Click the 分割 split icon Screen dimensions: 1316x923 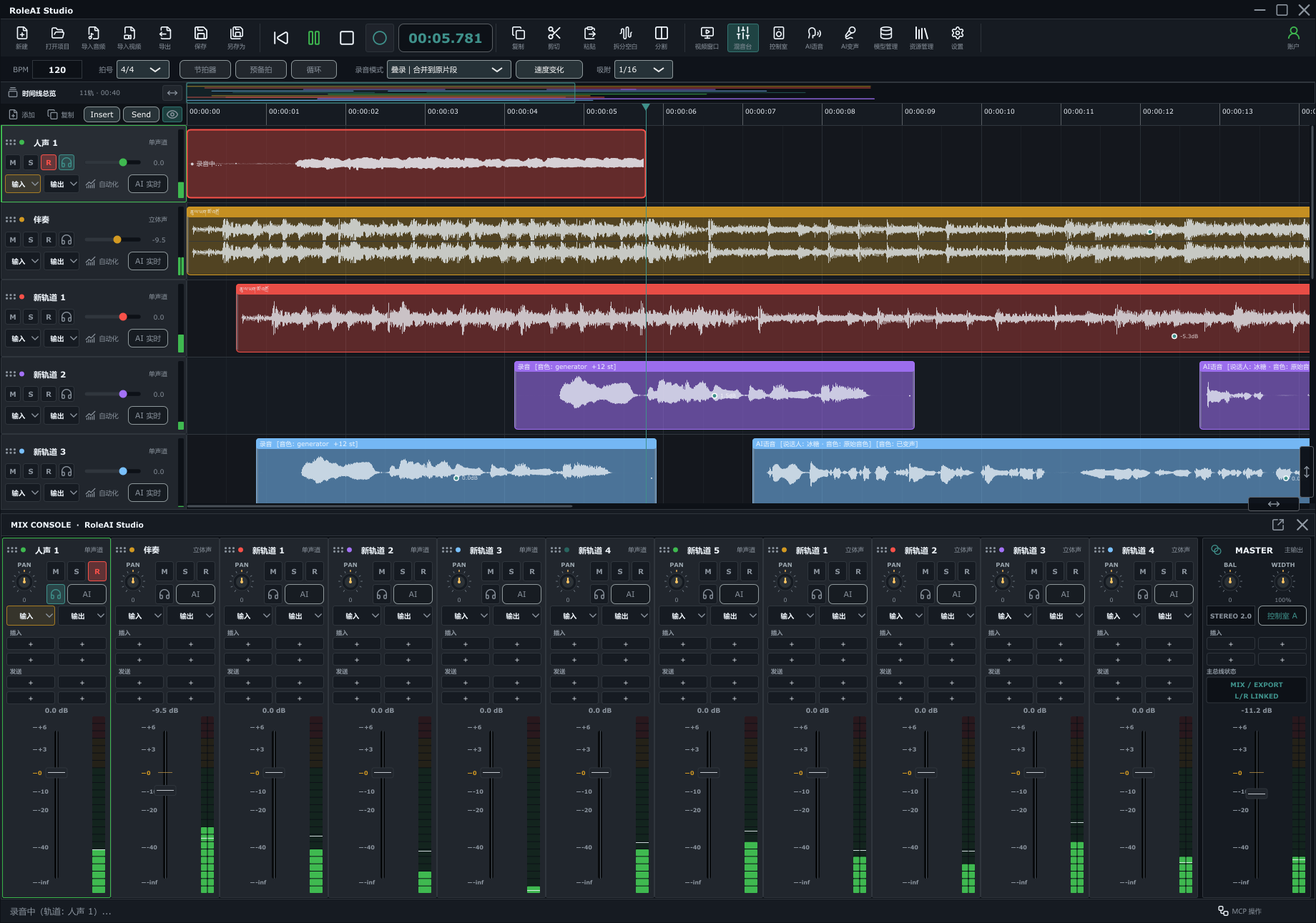pos(662,37)
